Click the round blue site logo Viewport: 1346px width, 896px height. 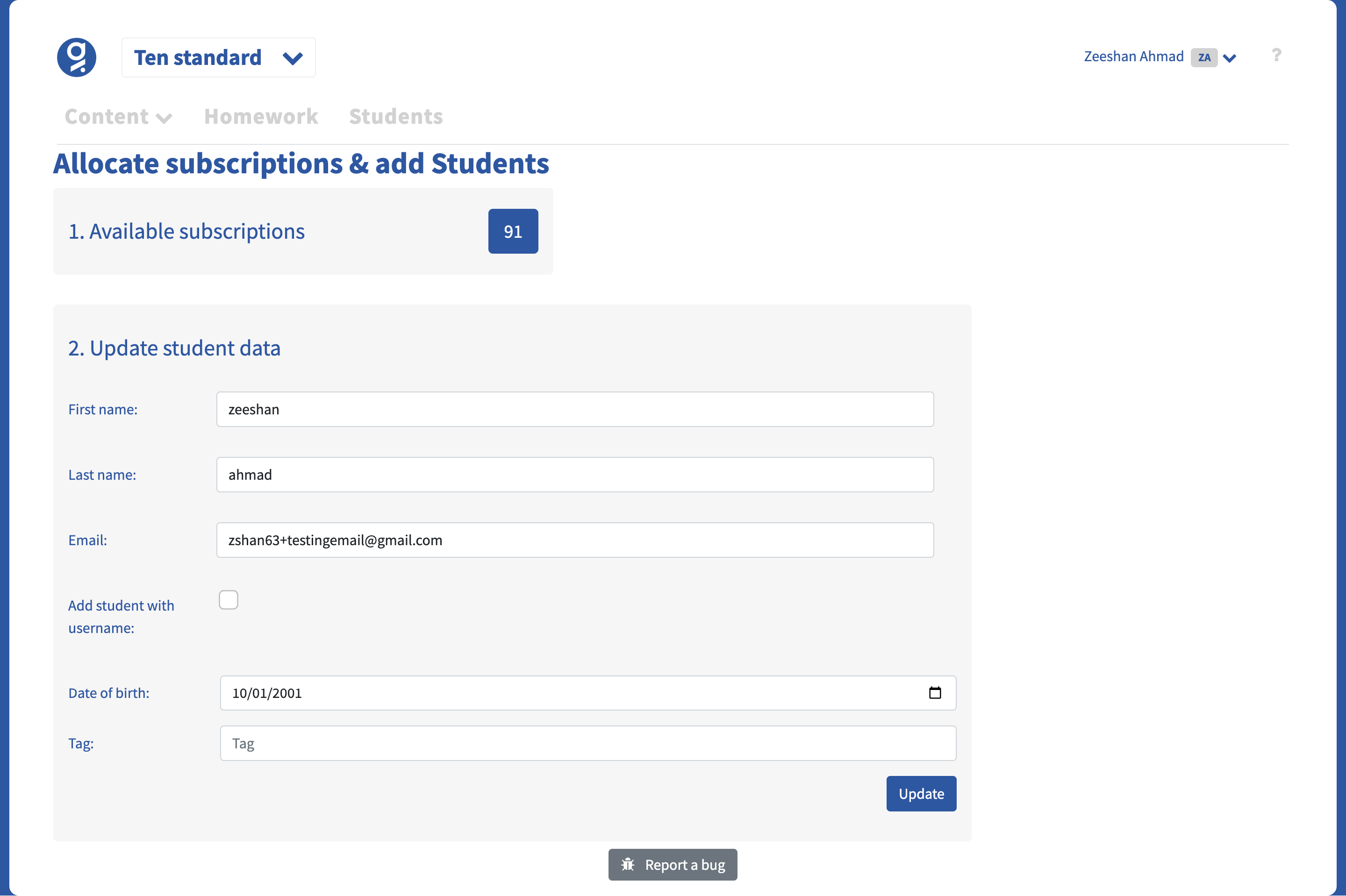(x=77, y=57)
